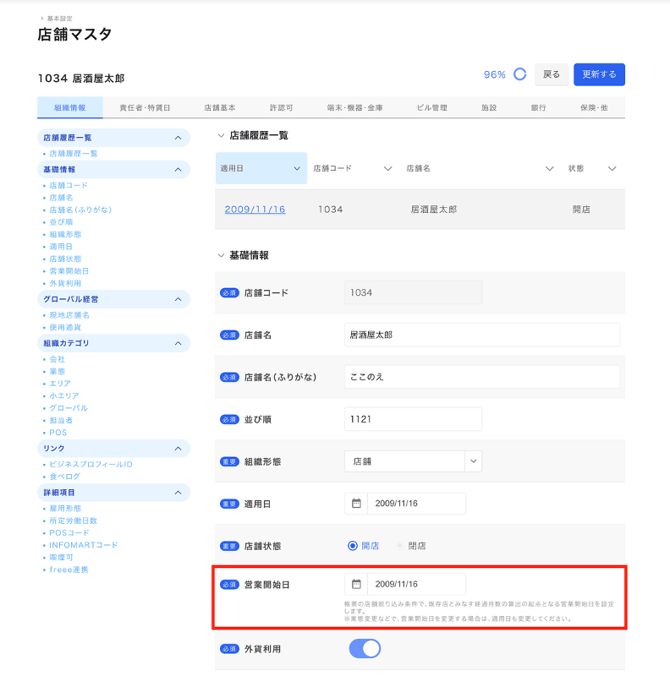Switch to the 責任者・特質日 tab
The width and height of the screenshot is (670, 676).
[145, 107]
